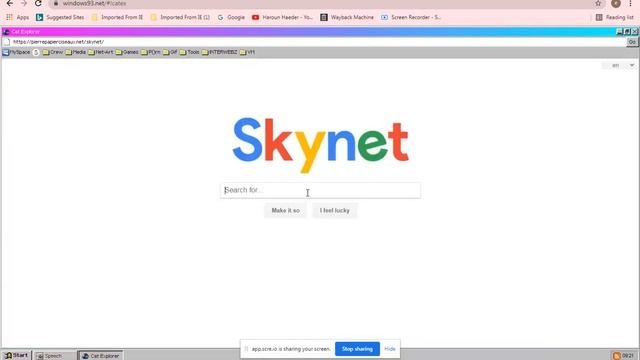This screenshot has width=640, height=360.
Task: Hide the screen sharing notification
Action: (x=390, y=349)
